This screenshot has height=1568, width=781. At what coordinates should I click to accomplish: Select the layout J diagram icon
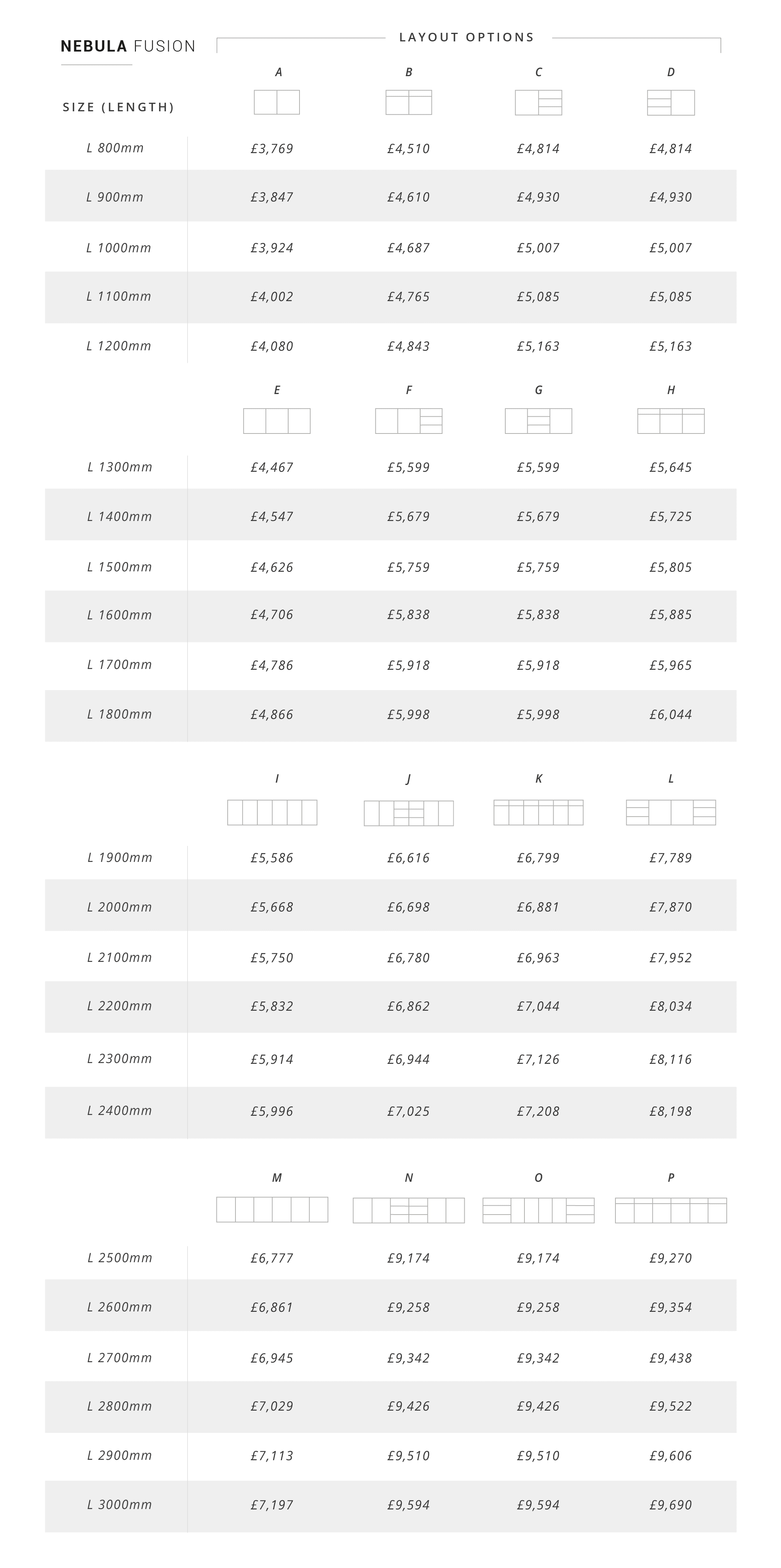click(x=408, y=813)
